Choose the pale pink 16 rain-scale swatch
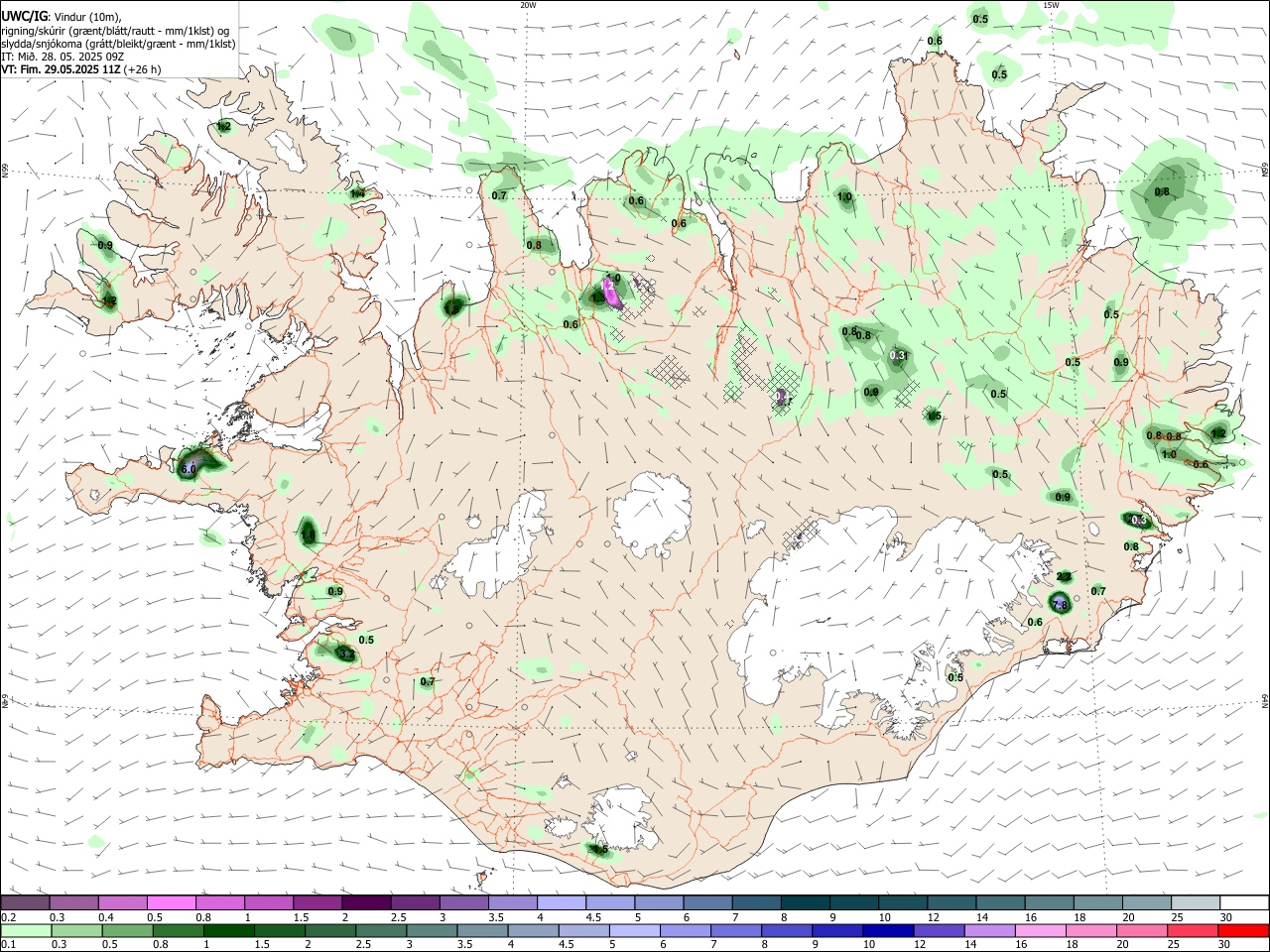Viewport: 1270px width, 952px height. pos(1039,931)
